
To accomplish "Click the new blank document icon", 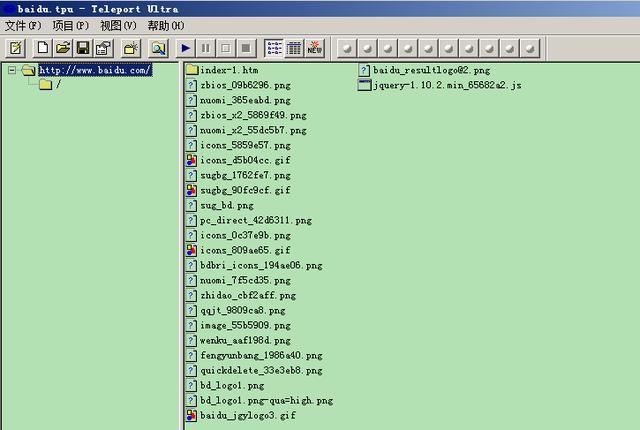I will pyautogui.click(x=43, y=48).
